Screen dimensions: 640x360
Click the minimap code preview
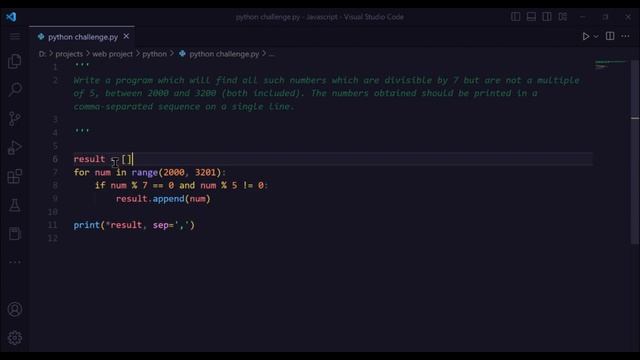(610, 64)
